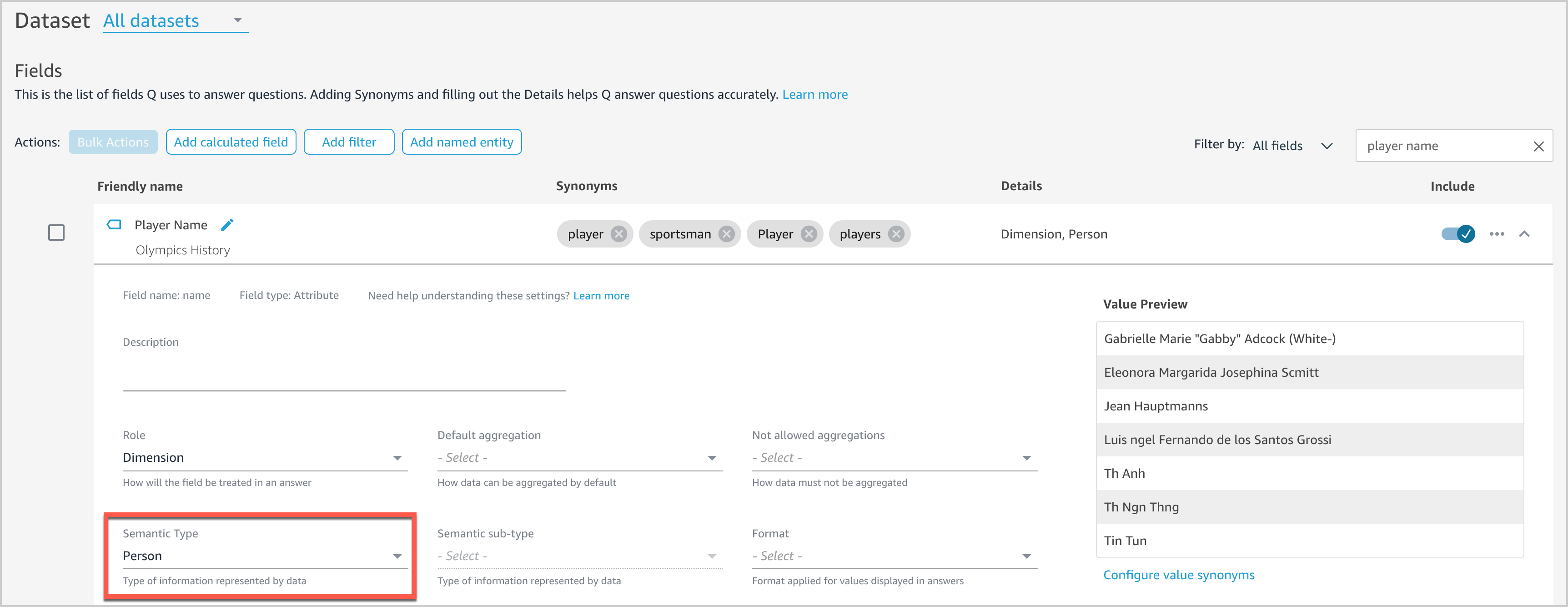Screen dimensions: 1568x607
Task: Click the Add calculated field button
Action: 231,142
